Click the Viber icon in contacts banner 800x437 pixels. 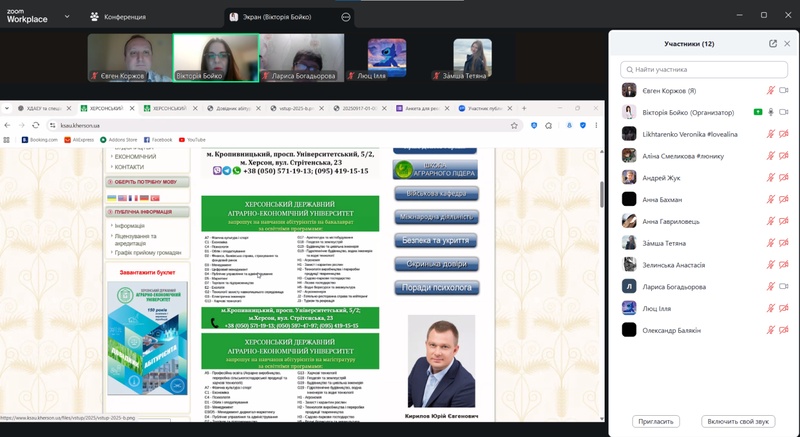click(x=217, y=170)
